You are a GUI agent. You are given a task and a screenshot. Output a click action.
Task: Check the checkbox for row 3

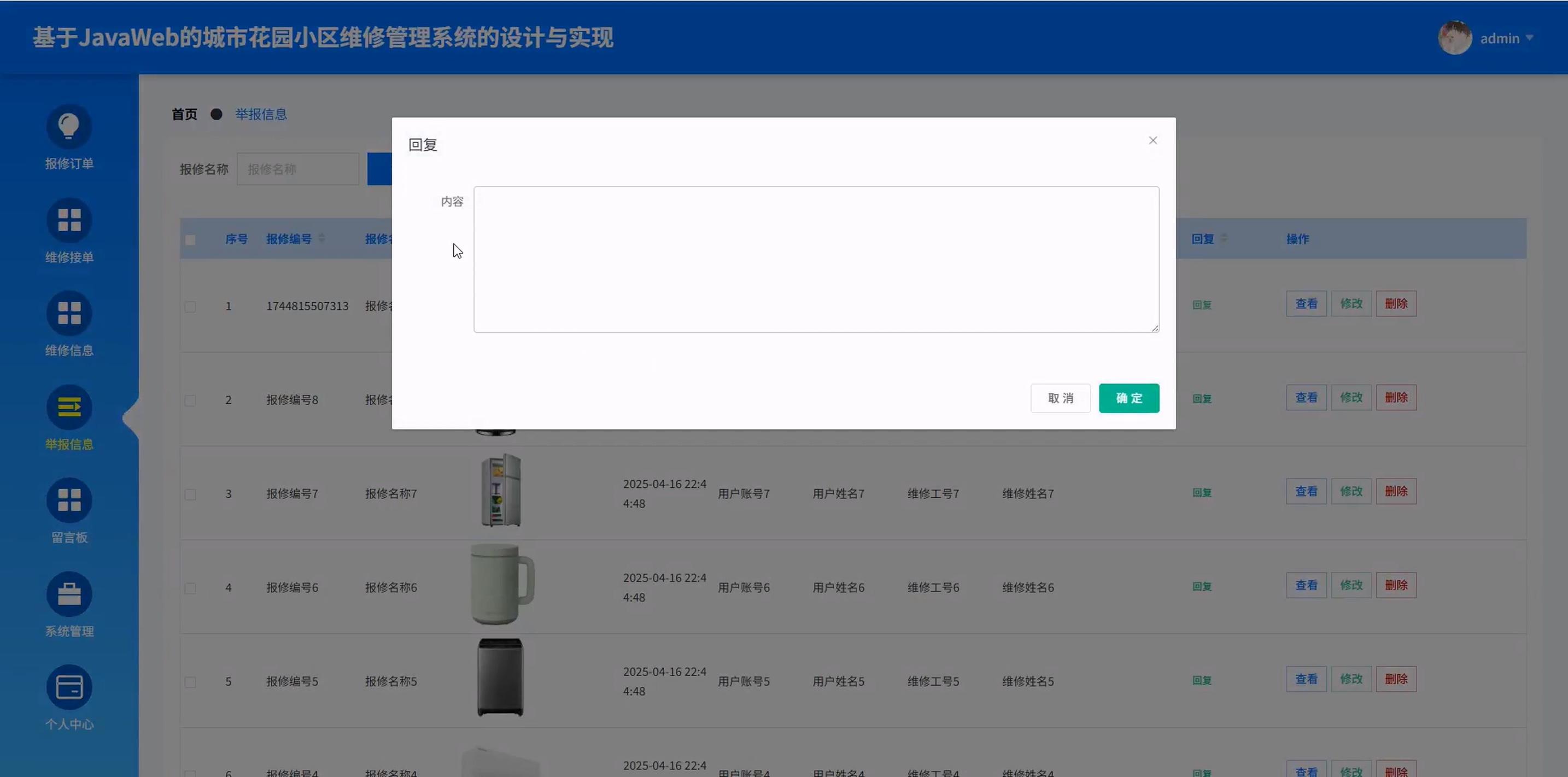click(190, 494)
